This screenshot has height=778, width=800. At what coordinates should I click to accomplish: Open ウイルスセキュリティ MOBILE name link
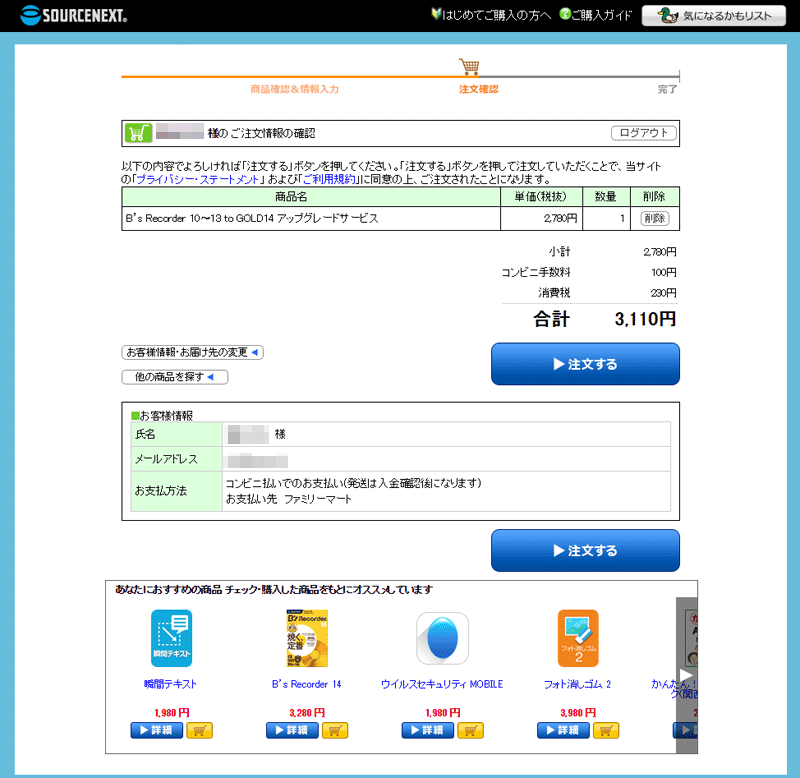click(x=442, y=684)
